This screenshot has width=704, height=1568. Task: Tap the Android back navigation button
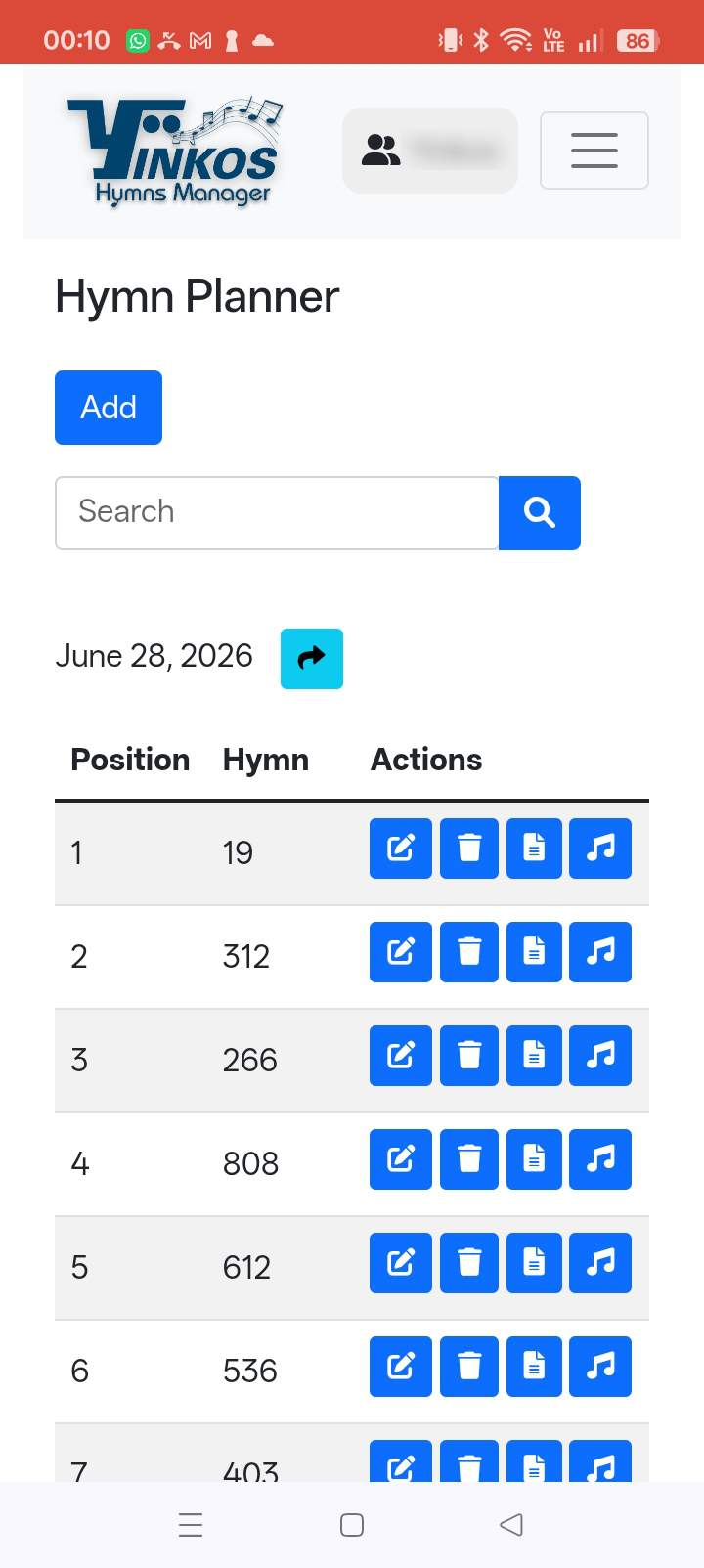pyautogui.click(x=511, y=1525)
